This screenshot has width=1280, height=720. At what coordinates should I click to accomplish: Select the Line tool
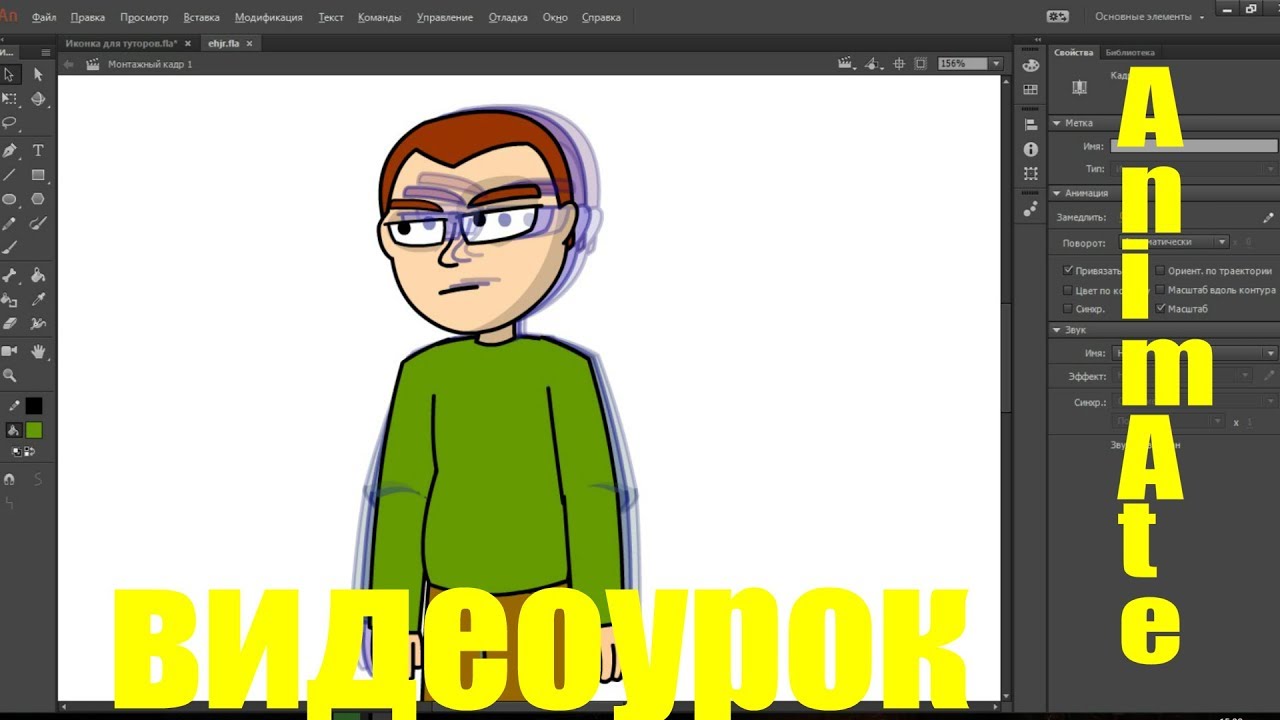pyautogui.click(x=9, y=175)
